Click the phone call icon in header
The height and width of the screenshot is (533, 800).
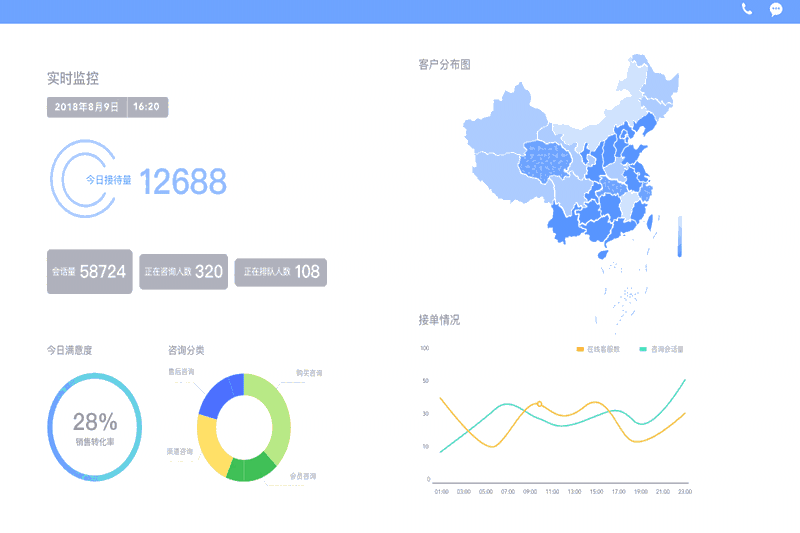(746, 9)
